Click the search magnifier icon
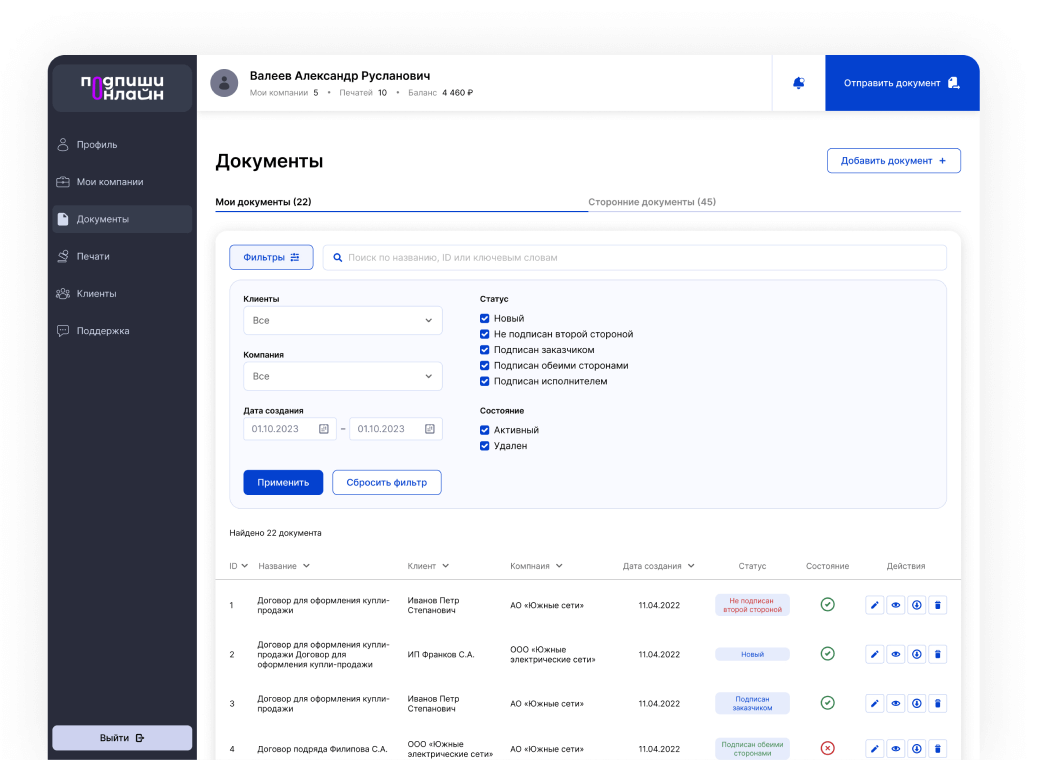The width and height of the screenshot is (1038, 760). [x=338, y=258]
